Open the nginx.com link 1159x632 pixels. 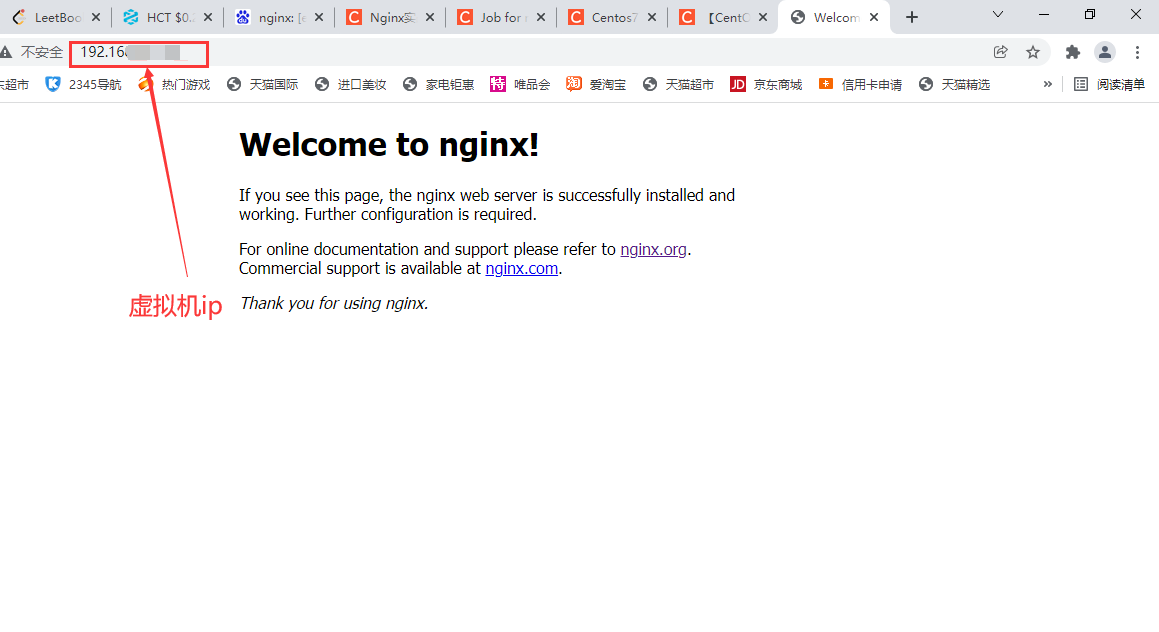point(521,268)
